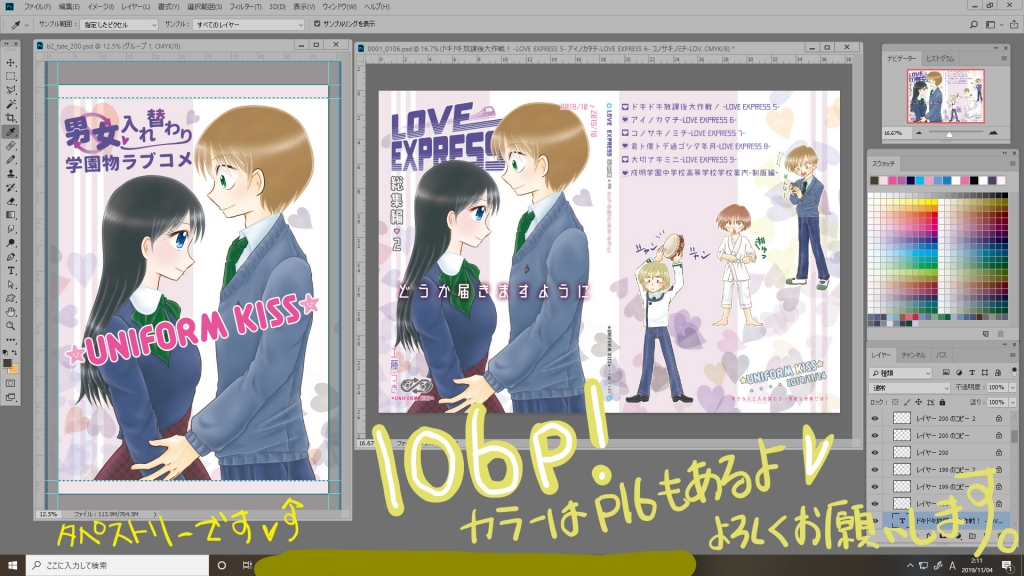Select the Dodge tool
1024x576 pixels.
11,243
